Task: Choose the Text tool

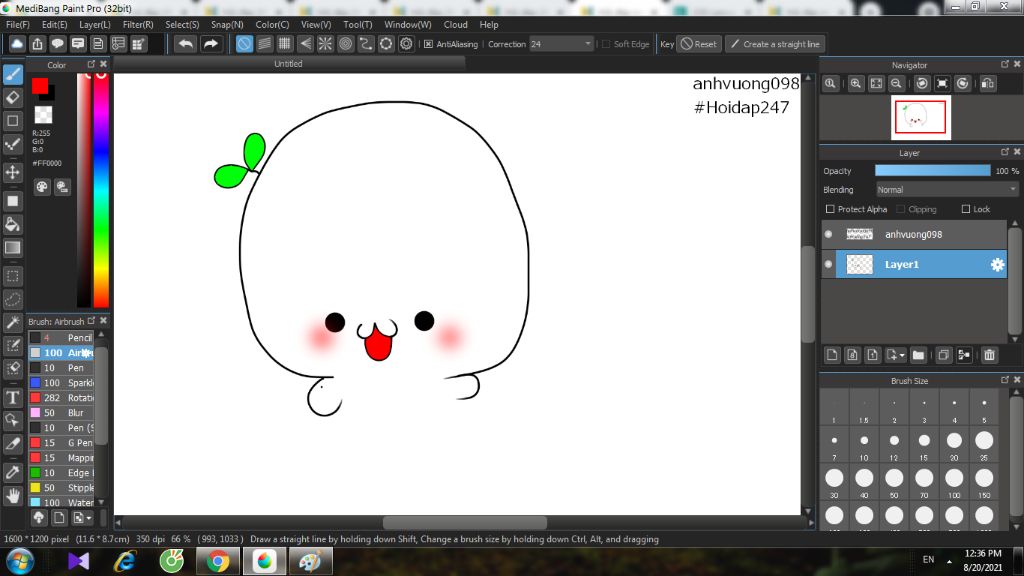Action: pos(13,397)
